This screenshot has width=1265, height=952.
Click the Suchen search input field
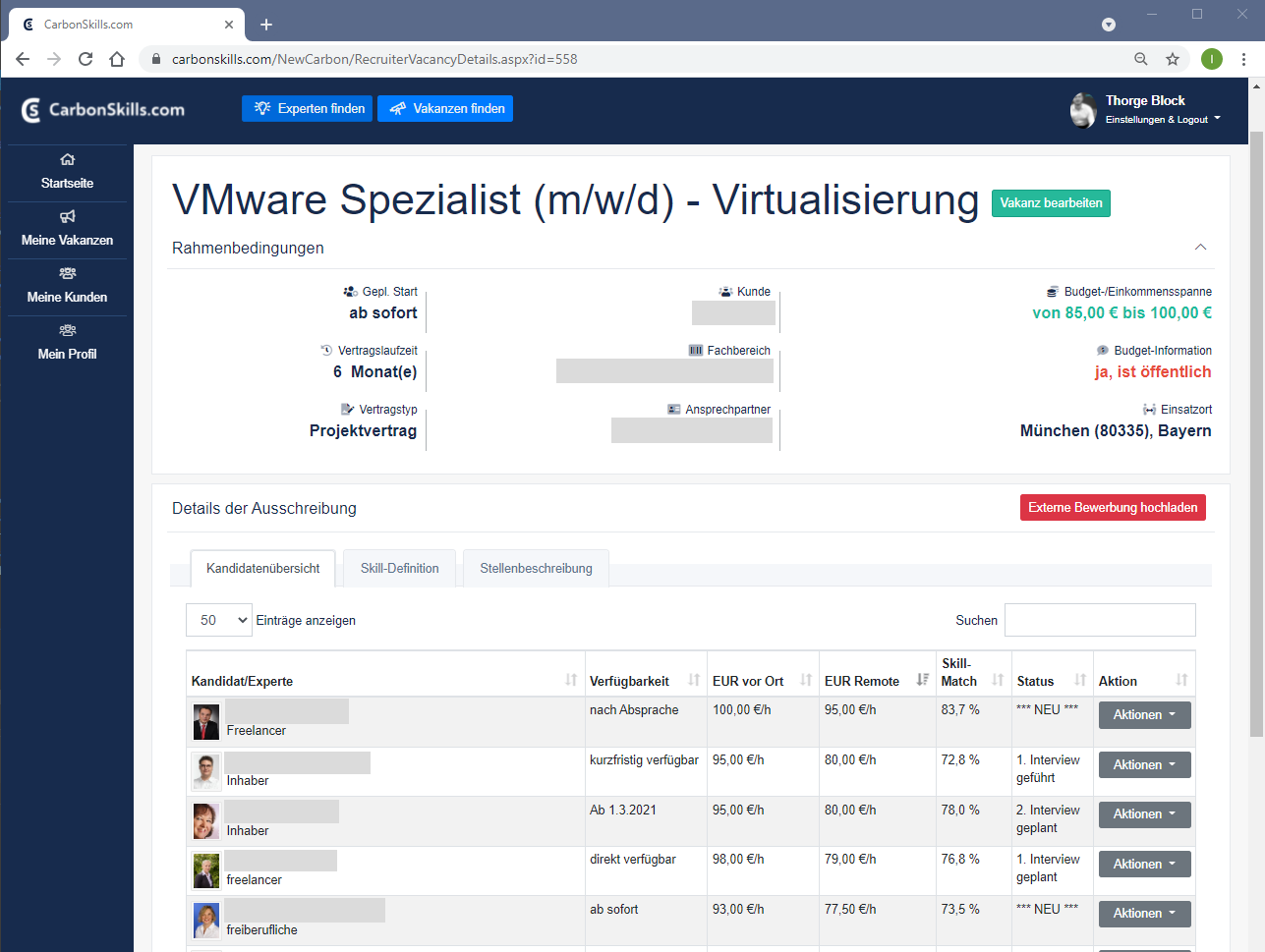(1100, 620)
